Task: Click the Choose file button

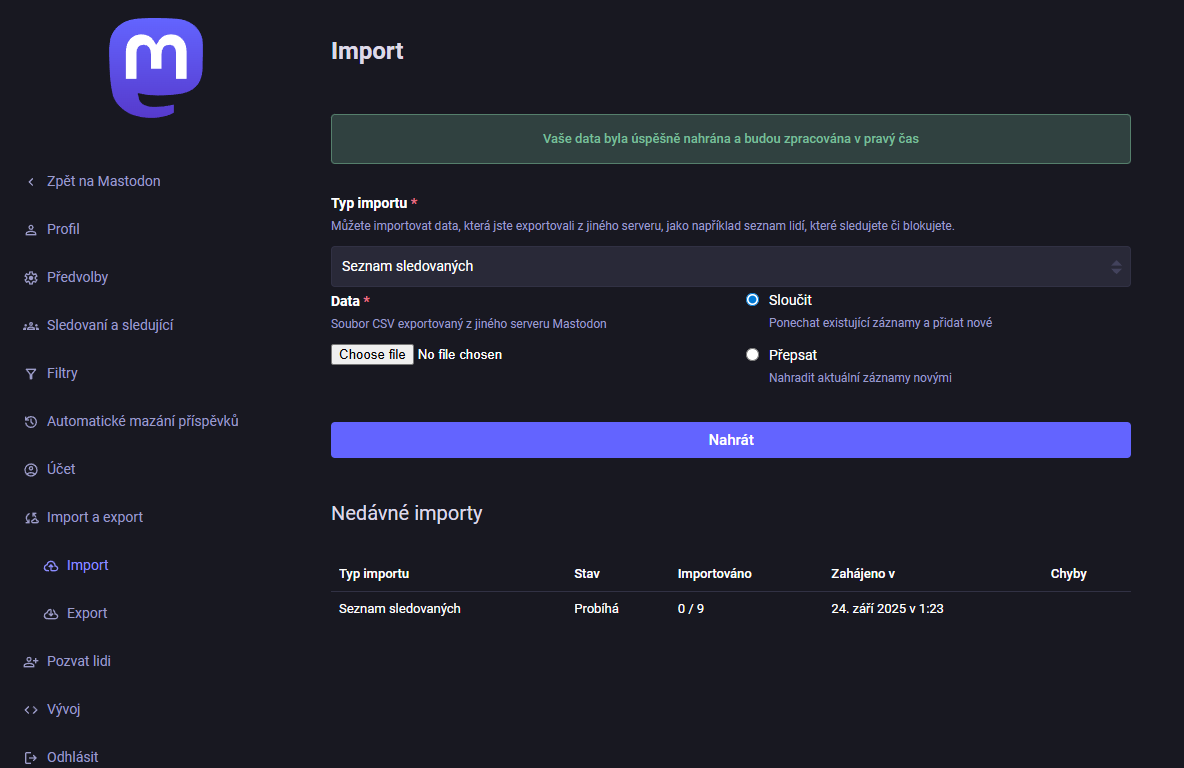Action: [x=372, y=355]
